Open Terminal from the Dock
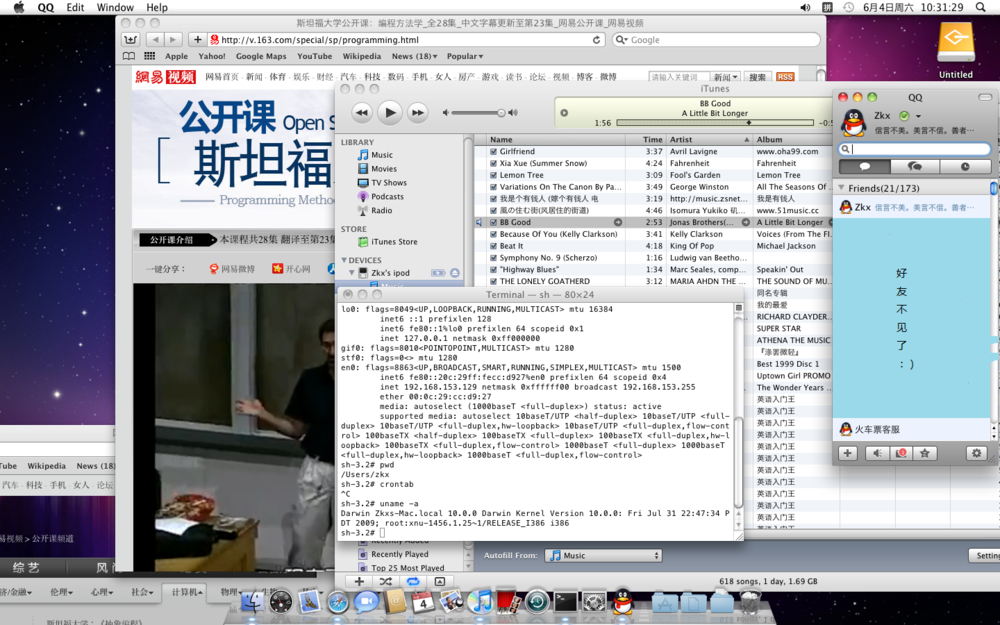 pos(565,601)
